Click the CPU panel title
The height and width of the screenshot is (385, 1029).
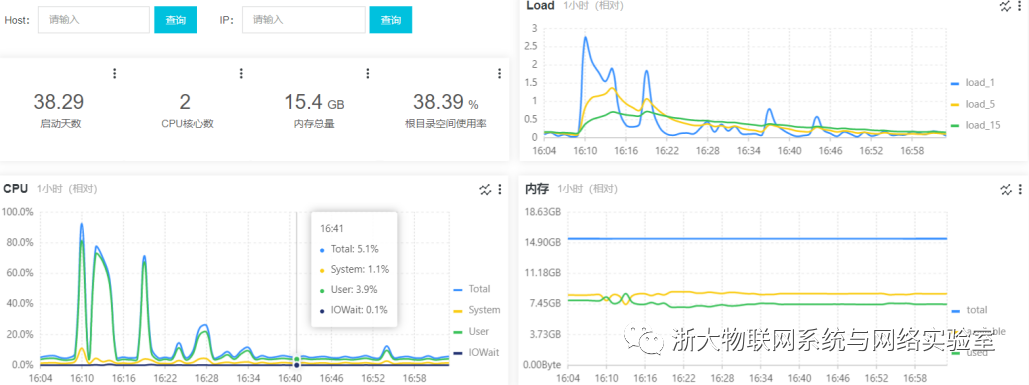coord(16,189)
